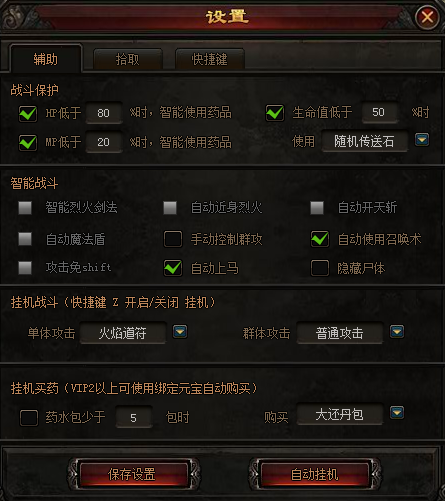Switch to the 拾取 tab
Screen dimensions: 445x501
click(128, 59)
